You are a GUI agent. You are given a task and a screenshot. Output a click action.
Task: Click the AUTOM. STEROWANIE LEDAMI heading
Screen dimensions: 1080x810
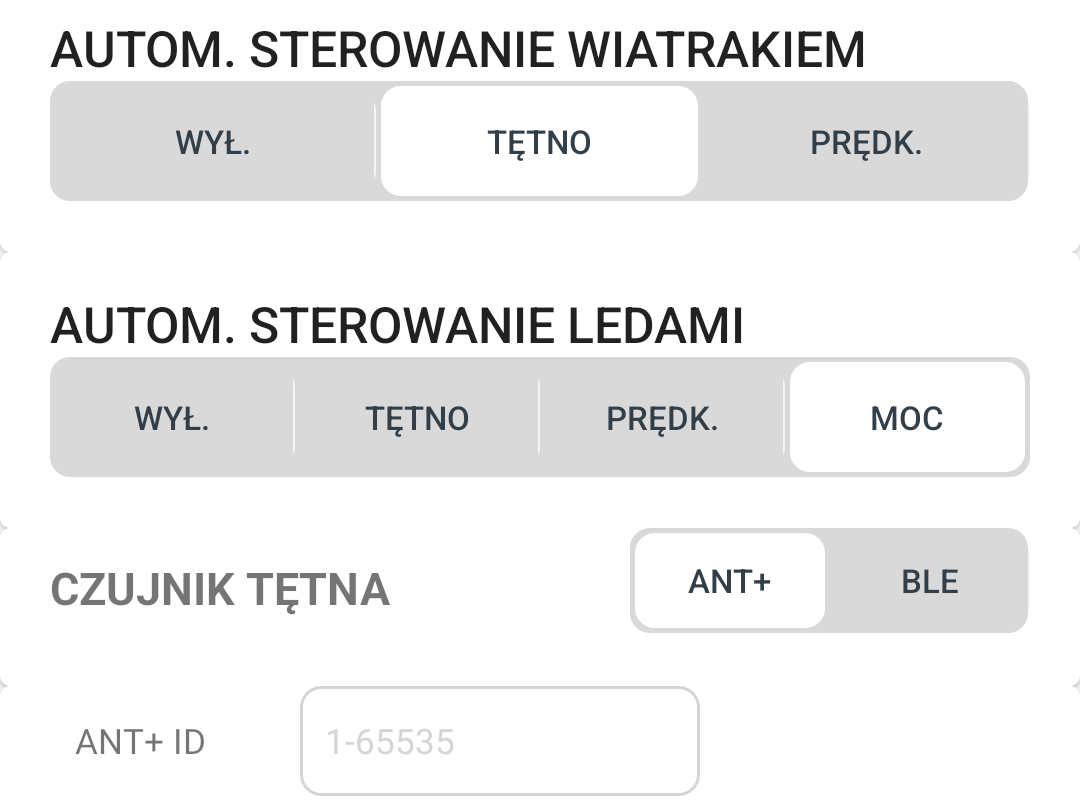397,326
